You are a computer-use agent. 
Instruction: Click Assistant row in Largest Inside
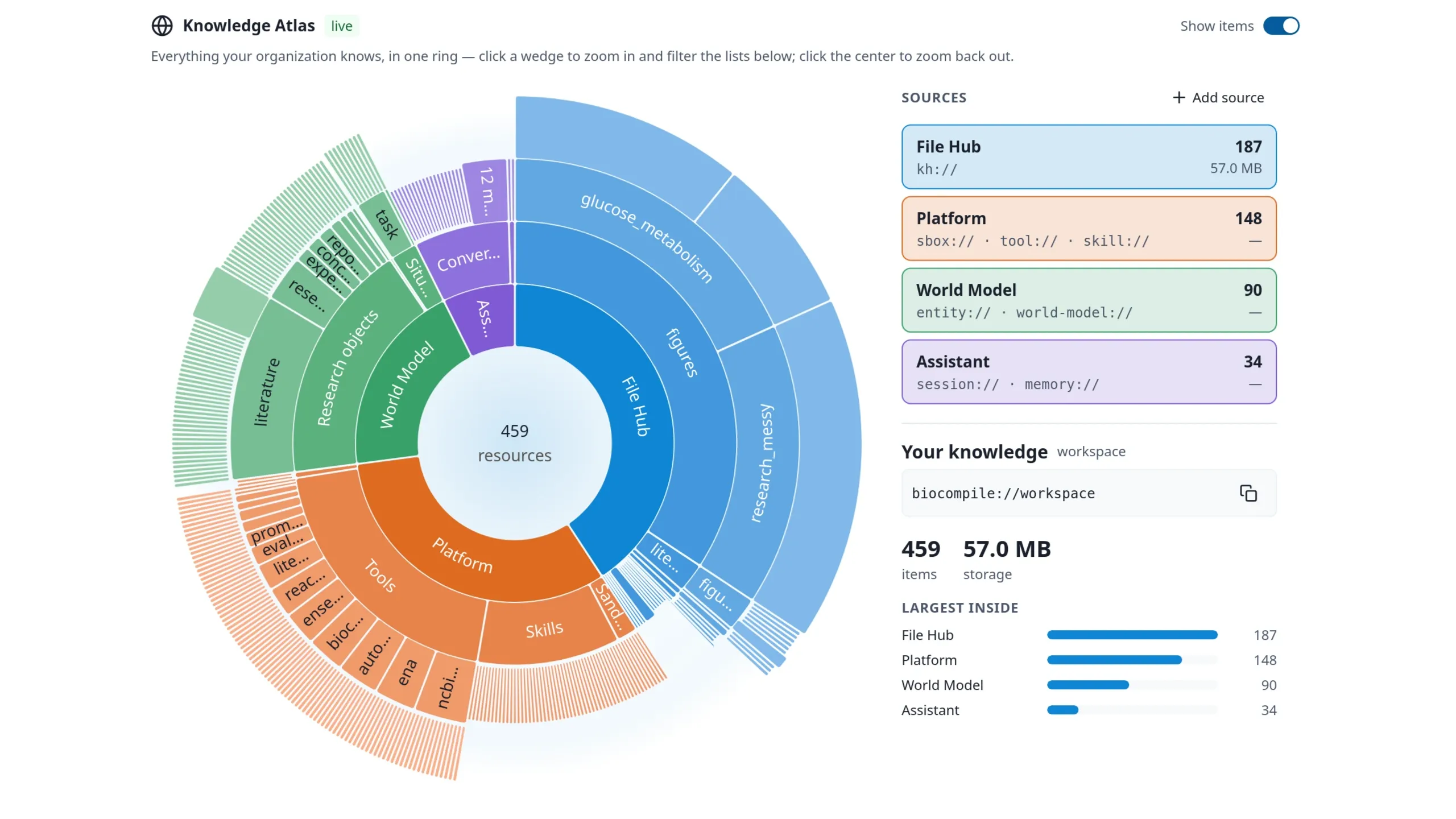(x=1089, y=710)
